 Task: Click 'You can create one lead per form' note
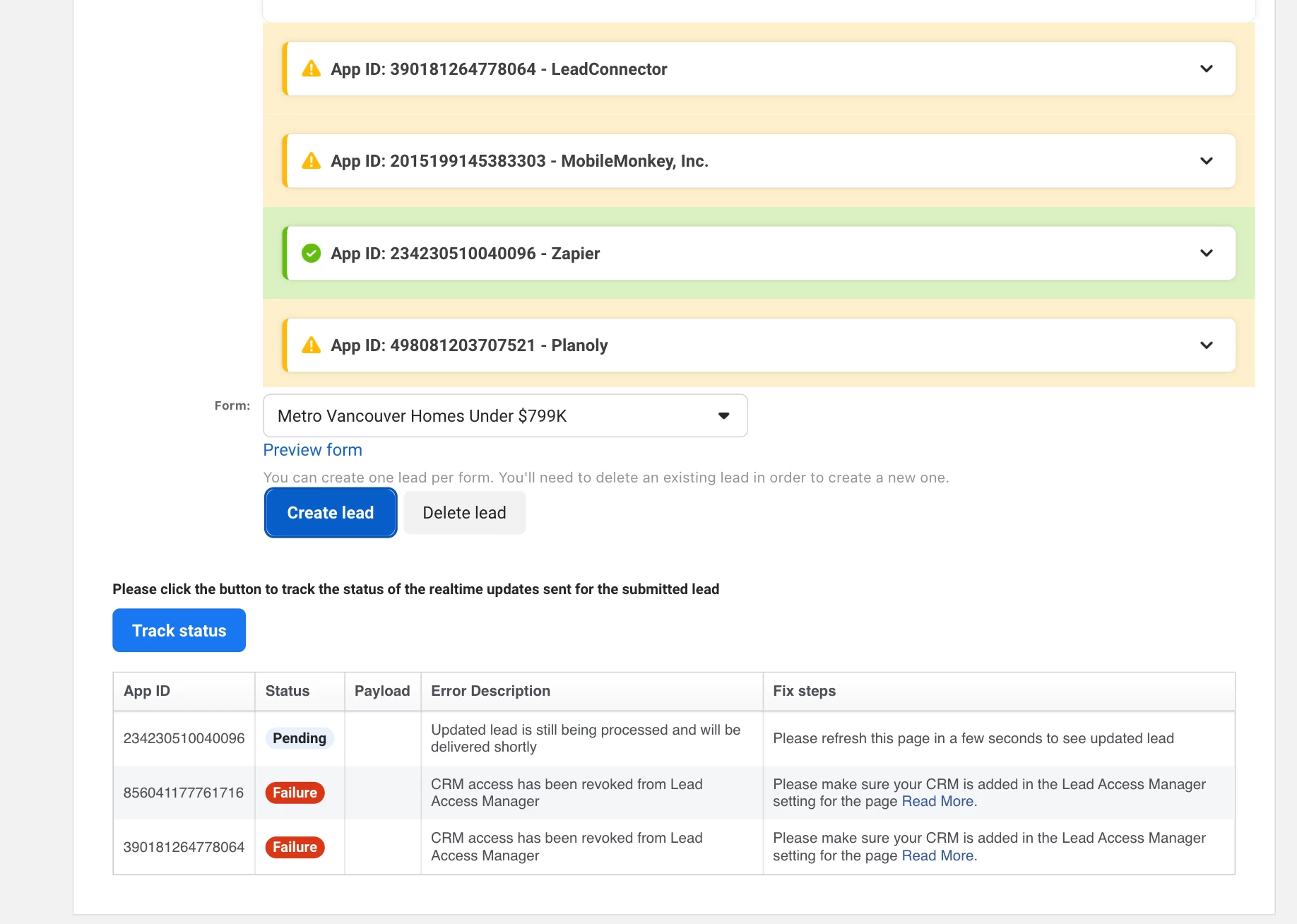(606, 478)
